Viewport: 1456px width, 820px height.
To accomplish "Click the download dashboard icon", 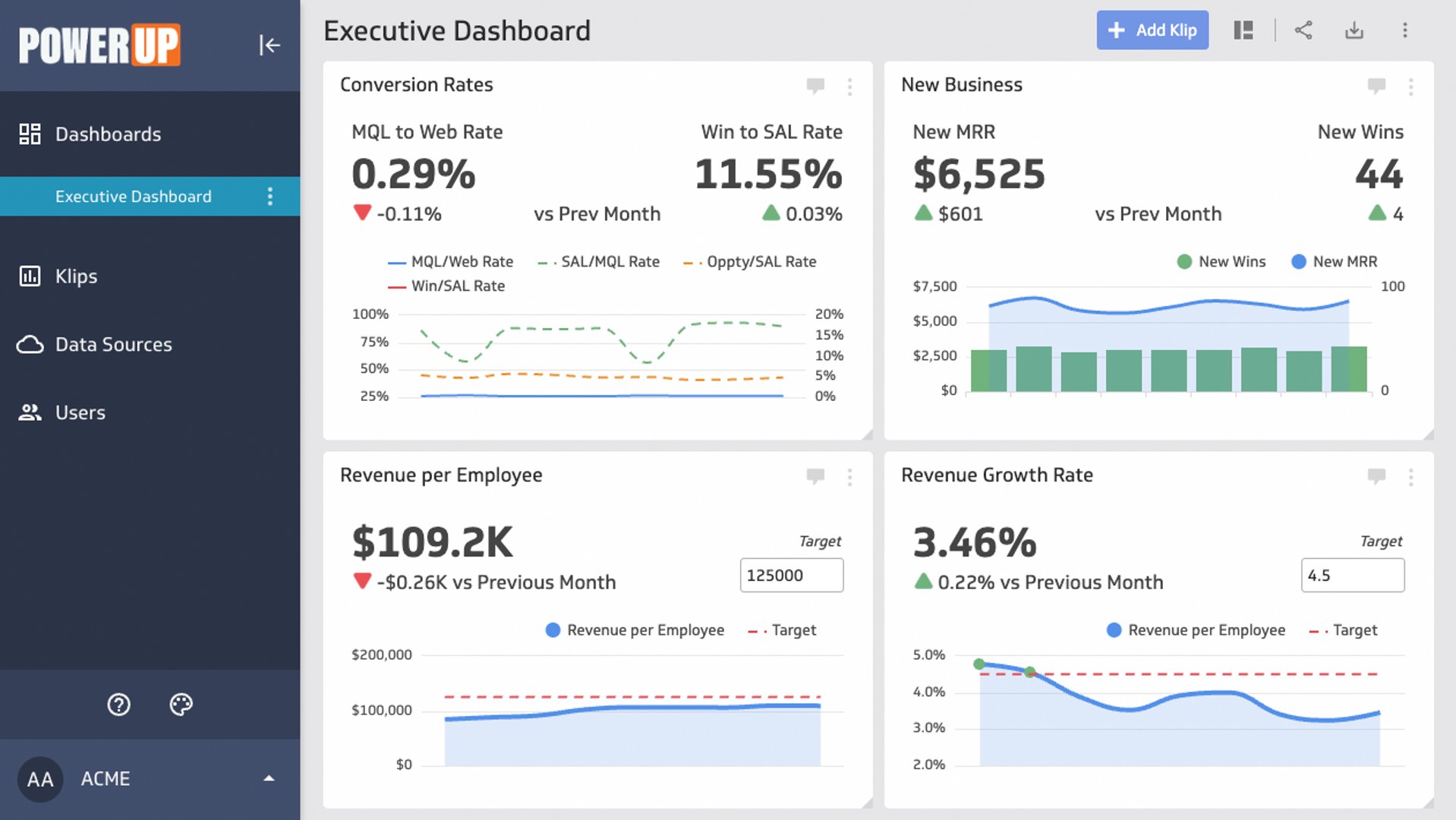I will [x=1354, y=30].
